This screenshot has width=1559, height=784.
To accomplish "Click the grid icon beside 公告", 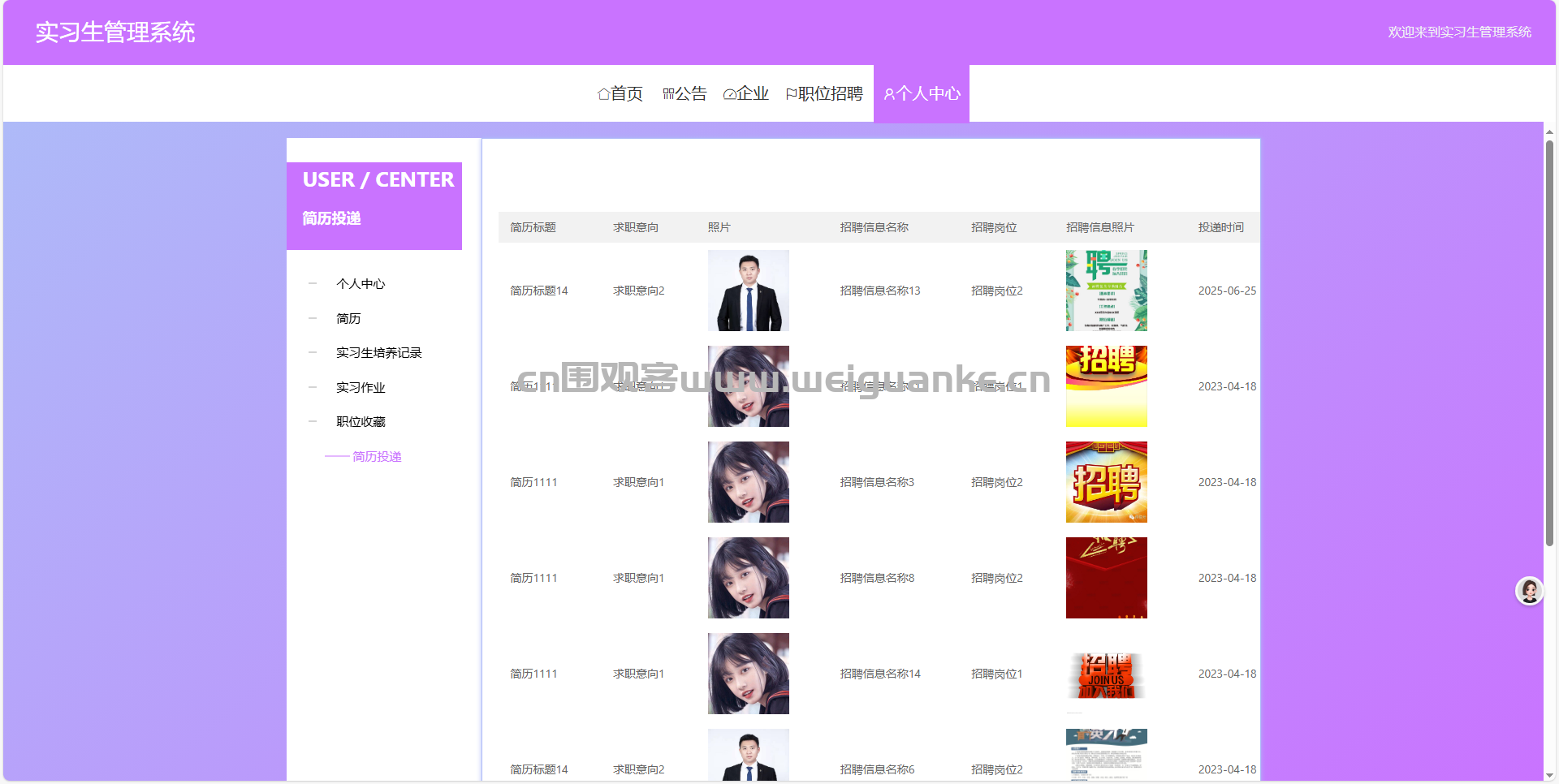I will (668, 94).
